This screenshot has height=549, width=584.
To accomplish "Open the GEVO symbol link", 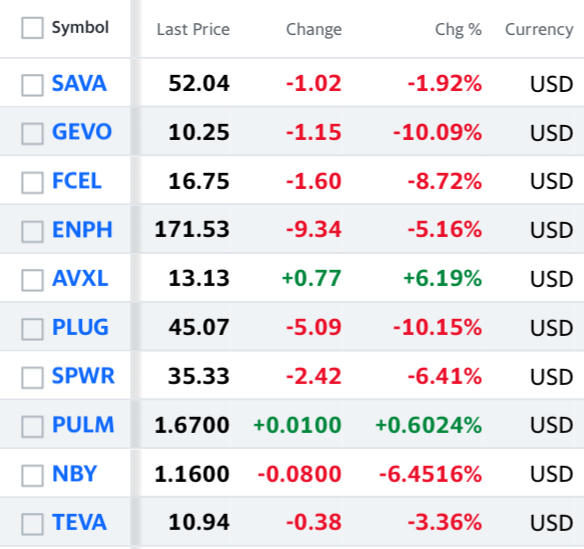I will pyautogui.click(x=82, y=131).
